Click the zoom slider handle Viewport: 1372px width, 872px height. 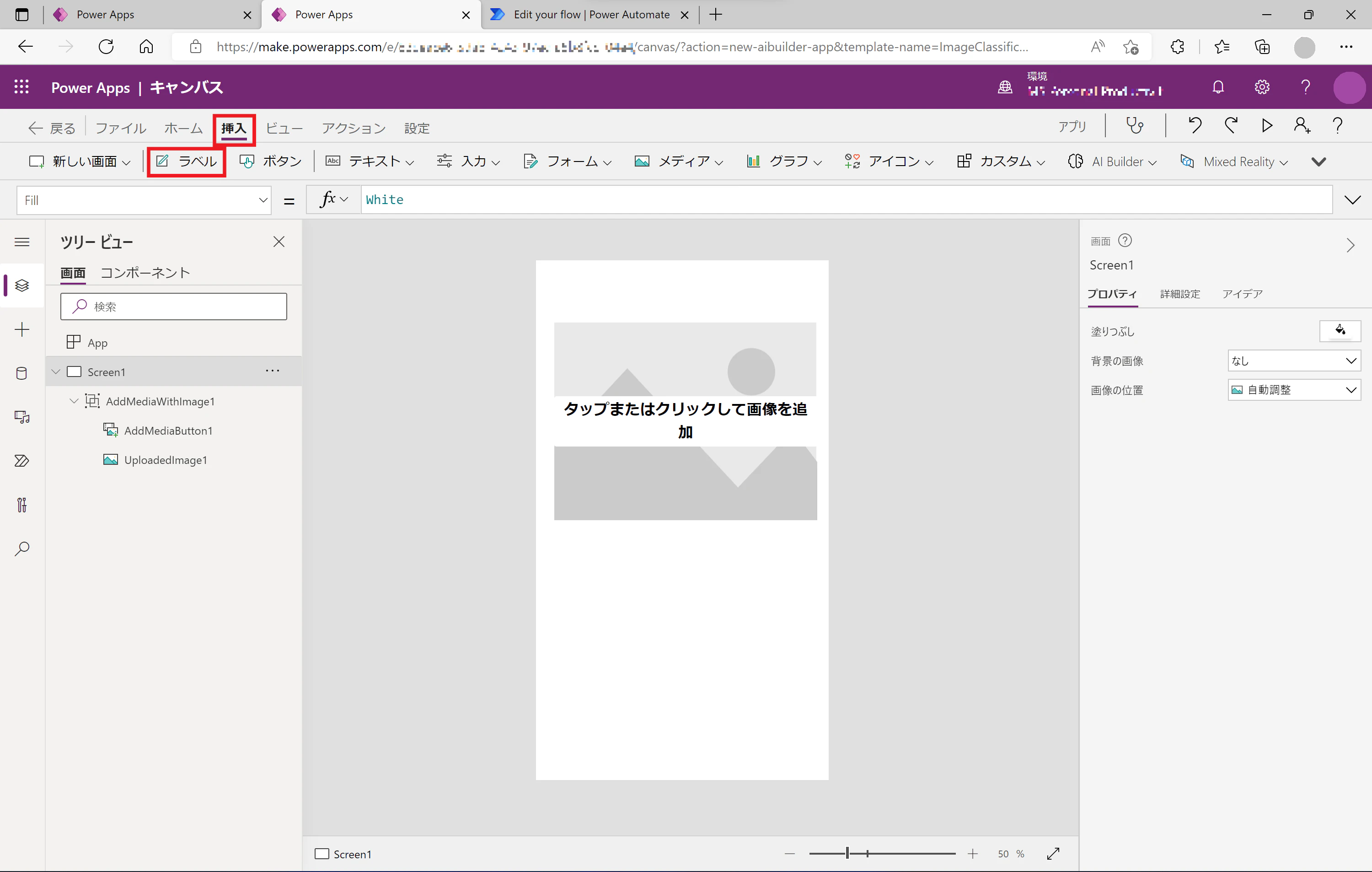click(847, 853)
